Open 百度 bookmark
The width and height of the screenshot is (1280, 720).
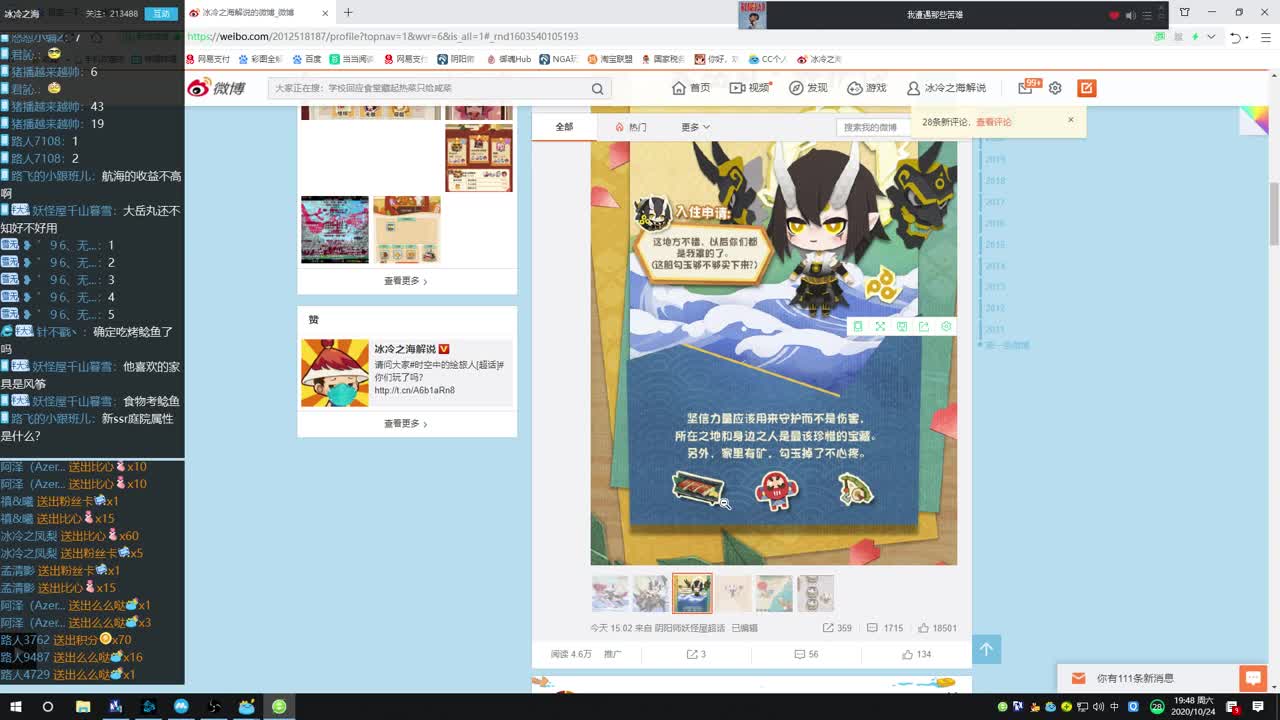point(307,59)
